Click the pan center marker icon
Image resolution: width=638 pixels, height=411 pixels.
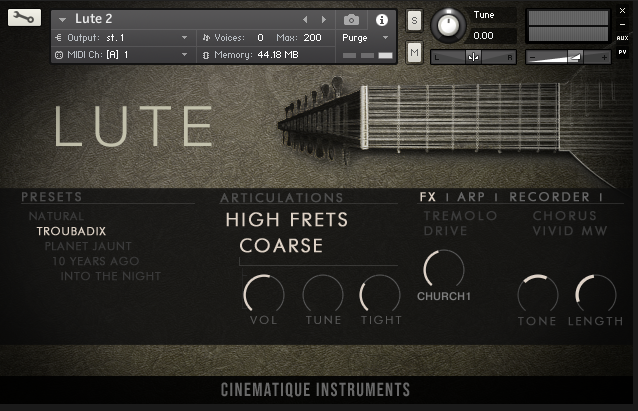[x=473, y=57]
